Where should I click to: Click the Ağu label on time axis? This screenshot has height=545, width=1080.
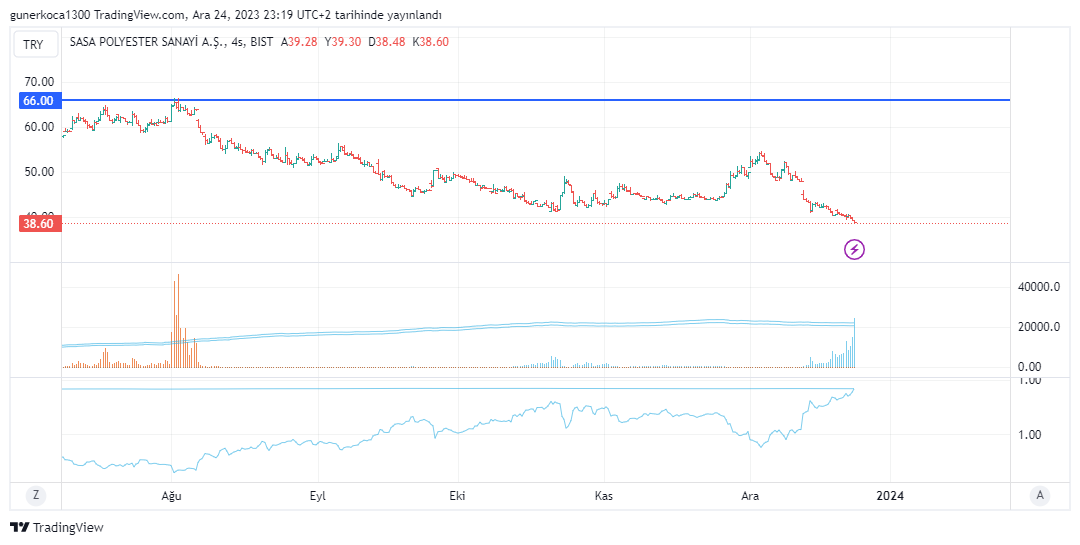coord(172,495)
